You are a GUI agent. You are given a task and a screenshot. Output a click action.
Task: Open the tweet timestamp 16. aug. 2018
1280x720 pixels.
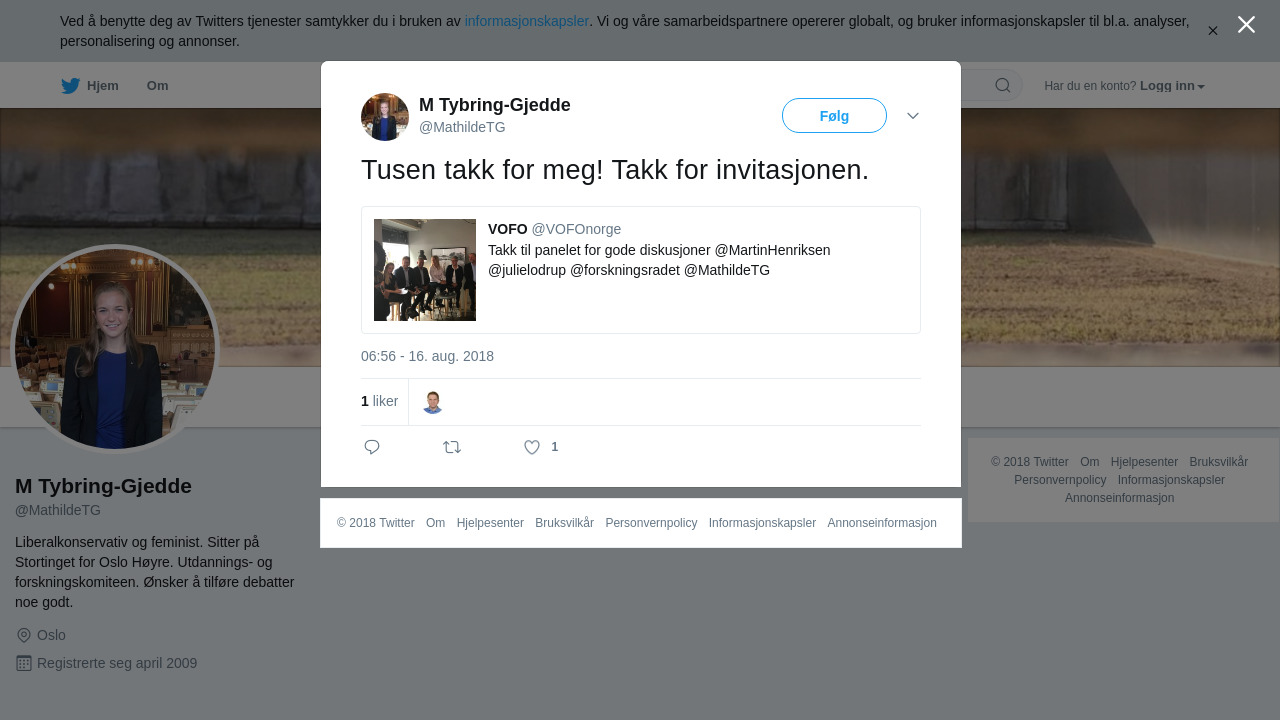[427, 356]
